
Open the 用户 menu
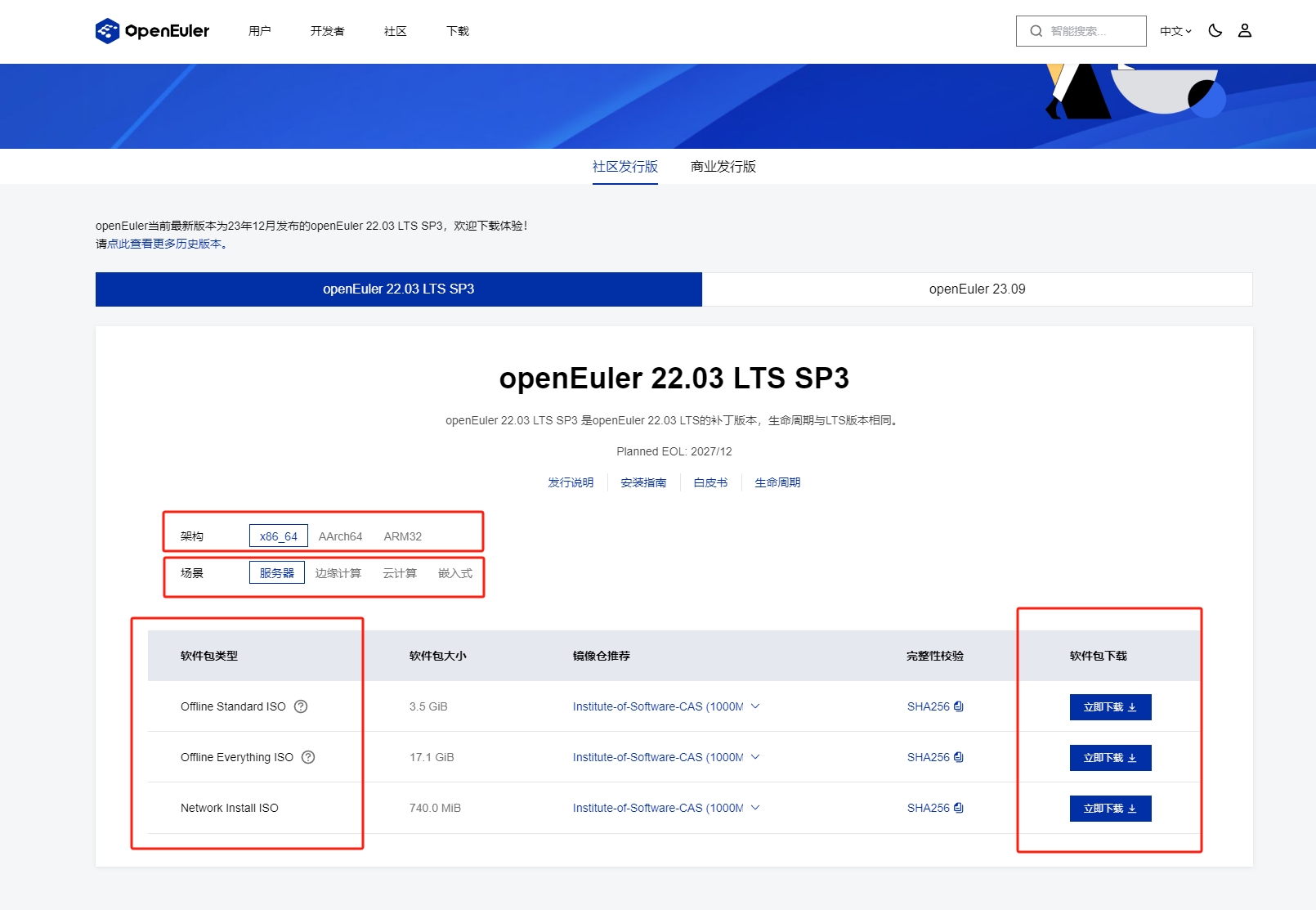coord(260,31)
